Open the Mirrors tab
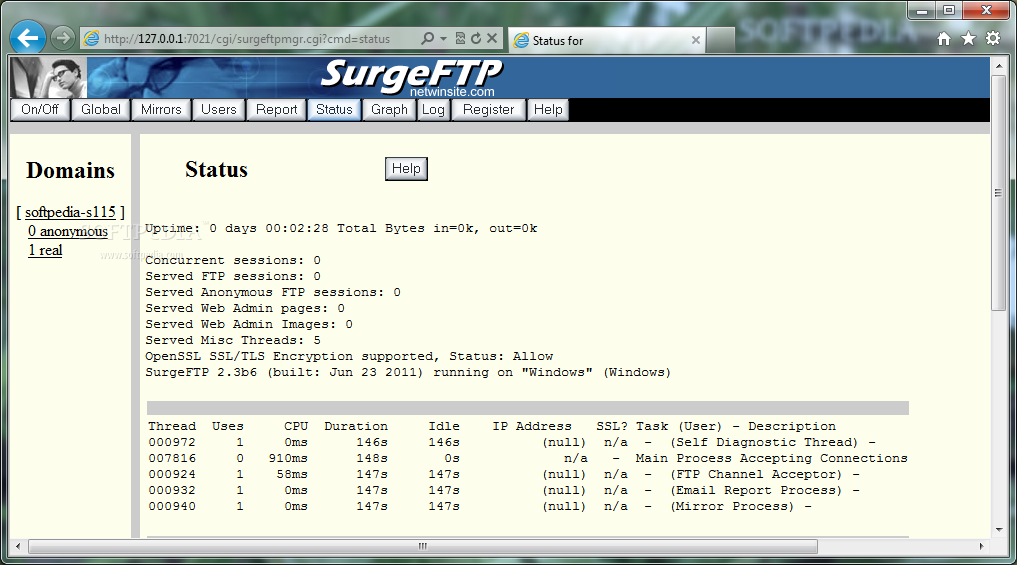The height and width of the screenshot is (565, 1017). 161,110
